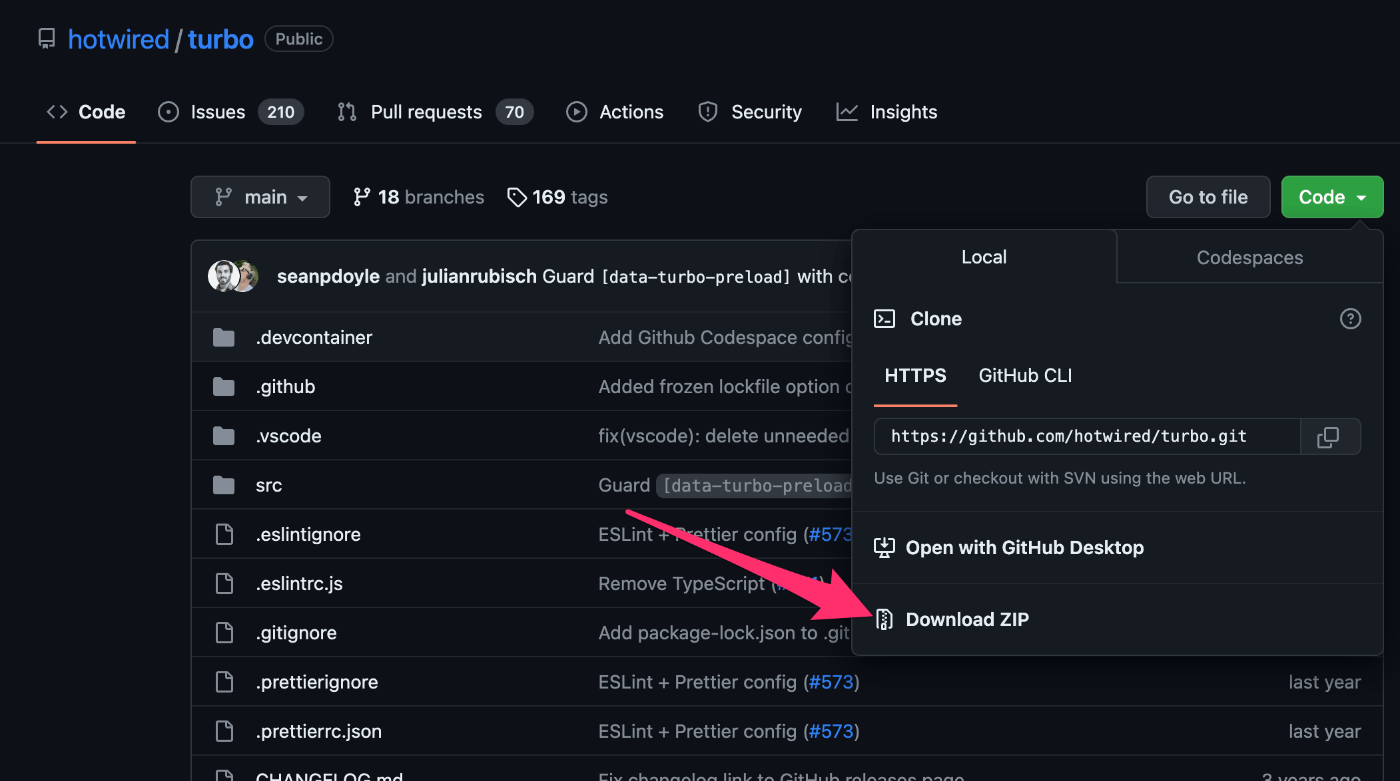The image size is (1400, 781).
Task: Click the Public visibility badge
Action: tap(299, 39)
